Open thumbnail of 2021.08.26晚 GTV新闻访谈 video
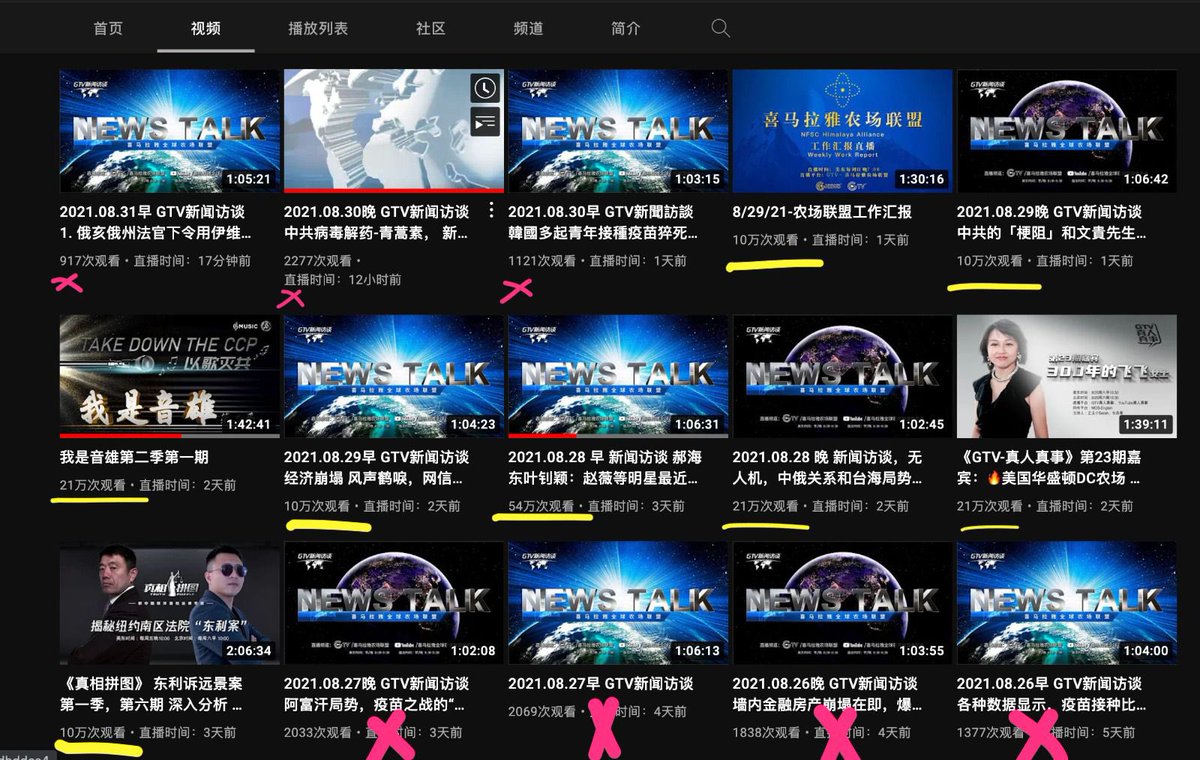 [842, 603]
